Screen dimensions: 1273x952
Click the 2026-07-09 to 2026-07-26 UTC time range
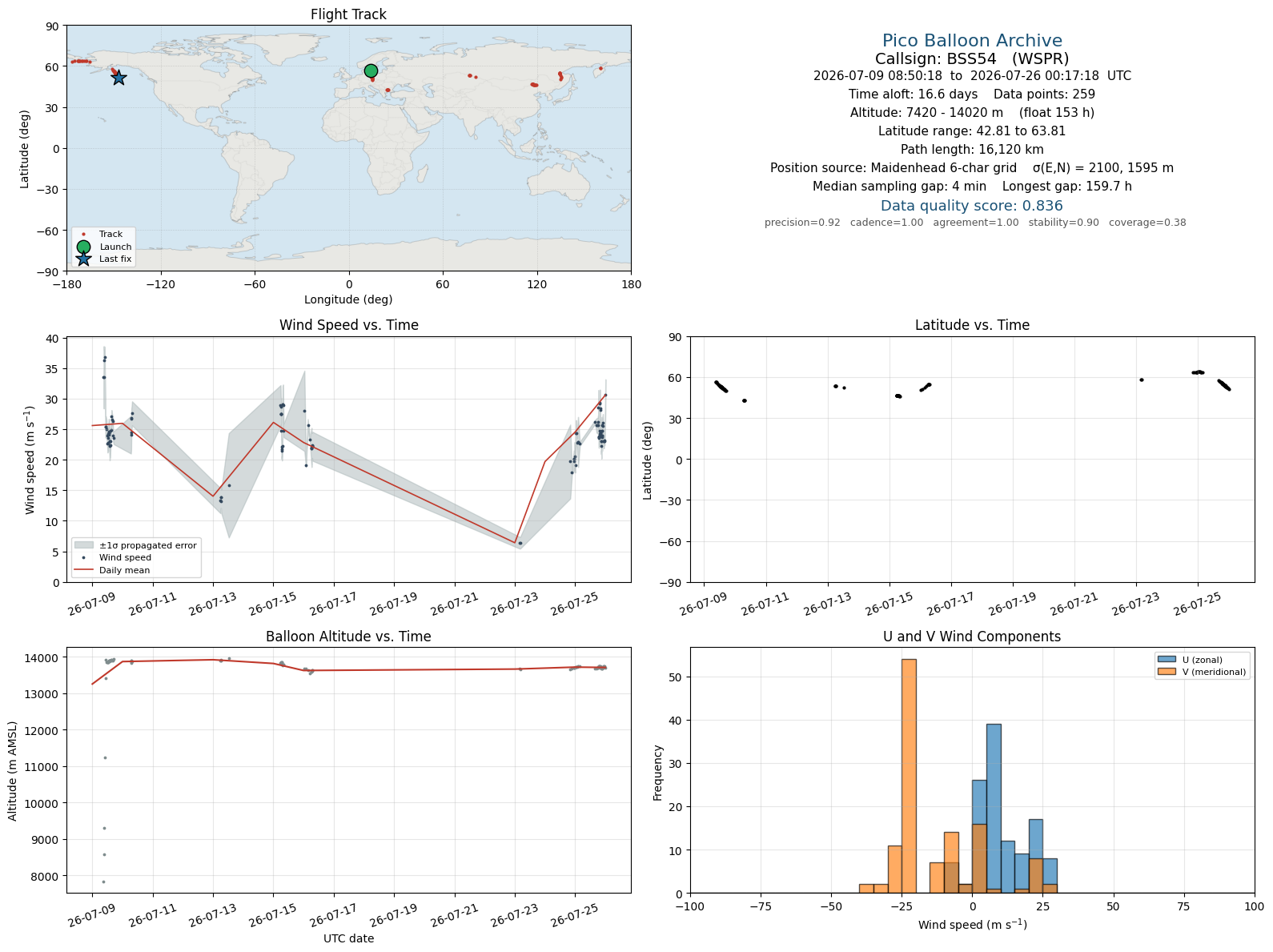click(x=972, y=76)
